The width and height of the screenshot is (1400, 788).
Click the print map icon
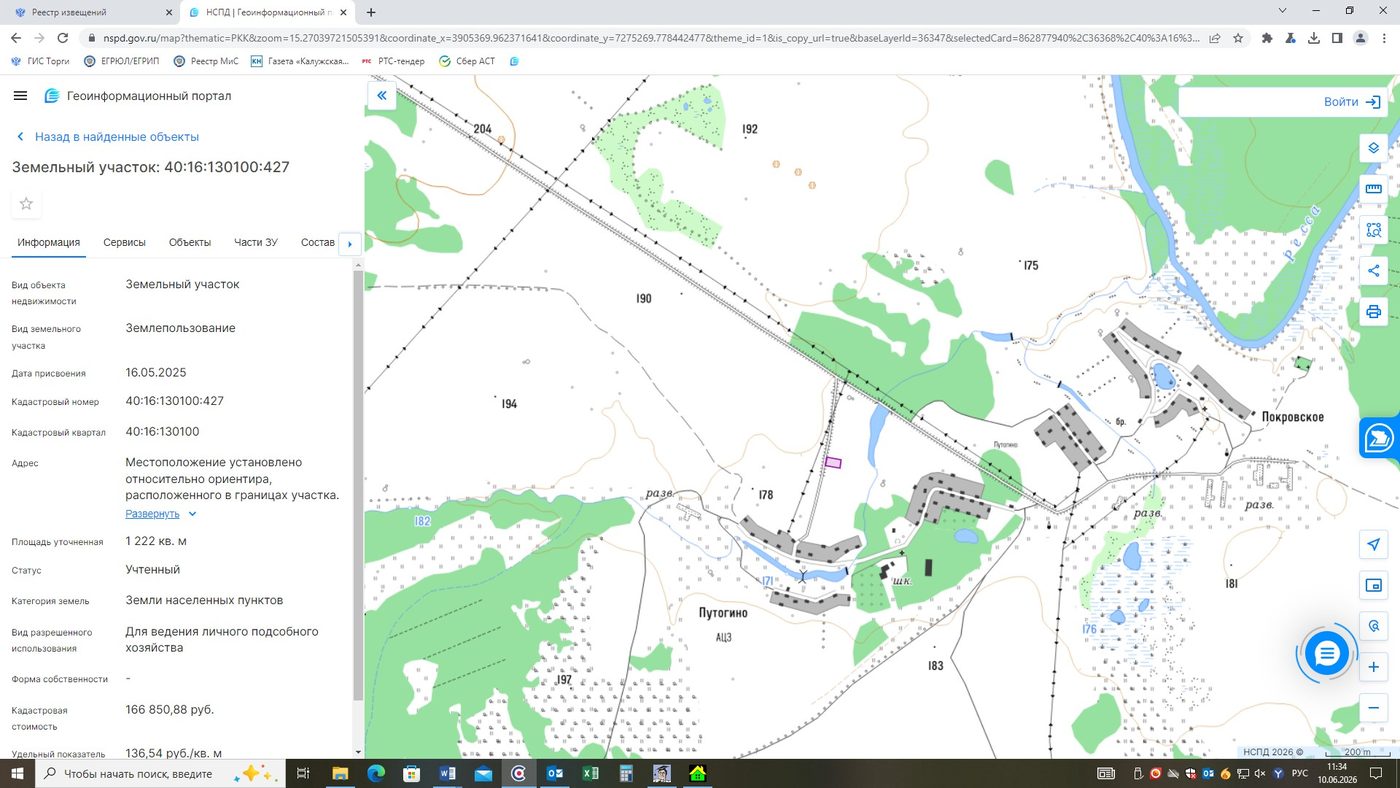[x=1374, y=312]
